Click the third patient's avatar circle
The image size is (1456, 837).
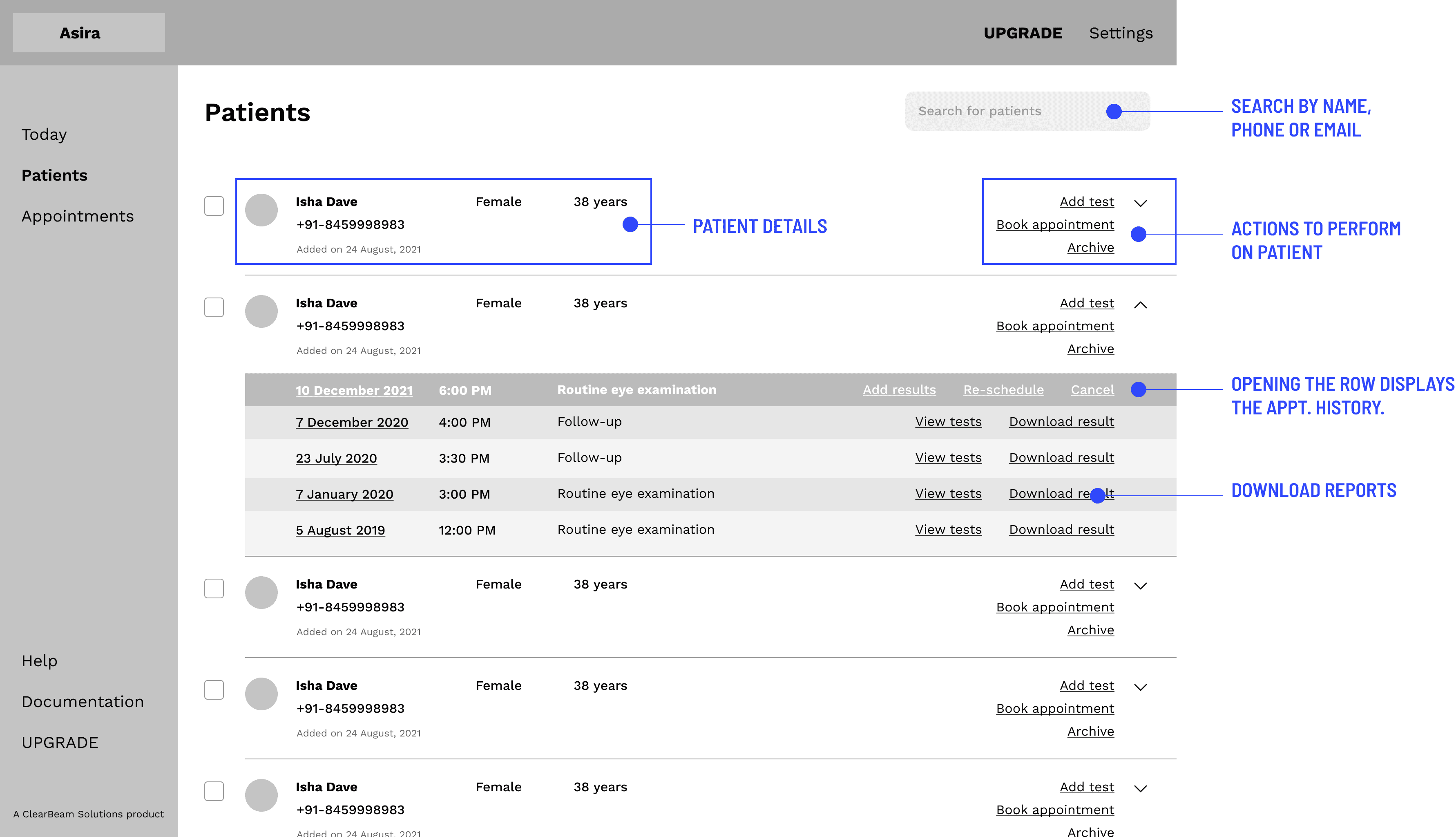[x=261, y=592]
